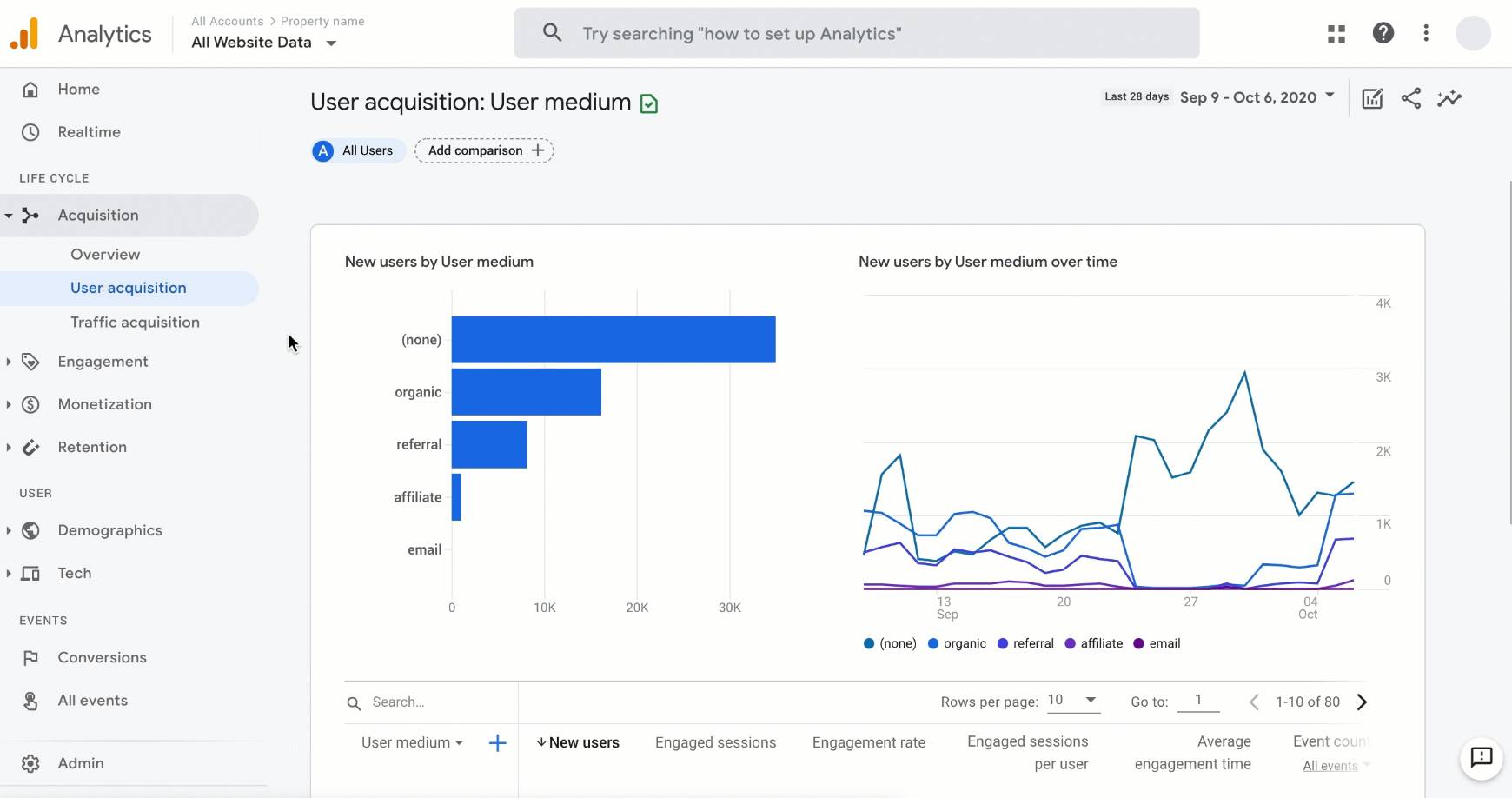1512x798 pixels.
Task: Click Add comparison
Action: 483,150
